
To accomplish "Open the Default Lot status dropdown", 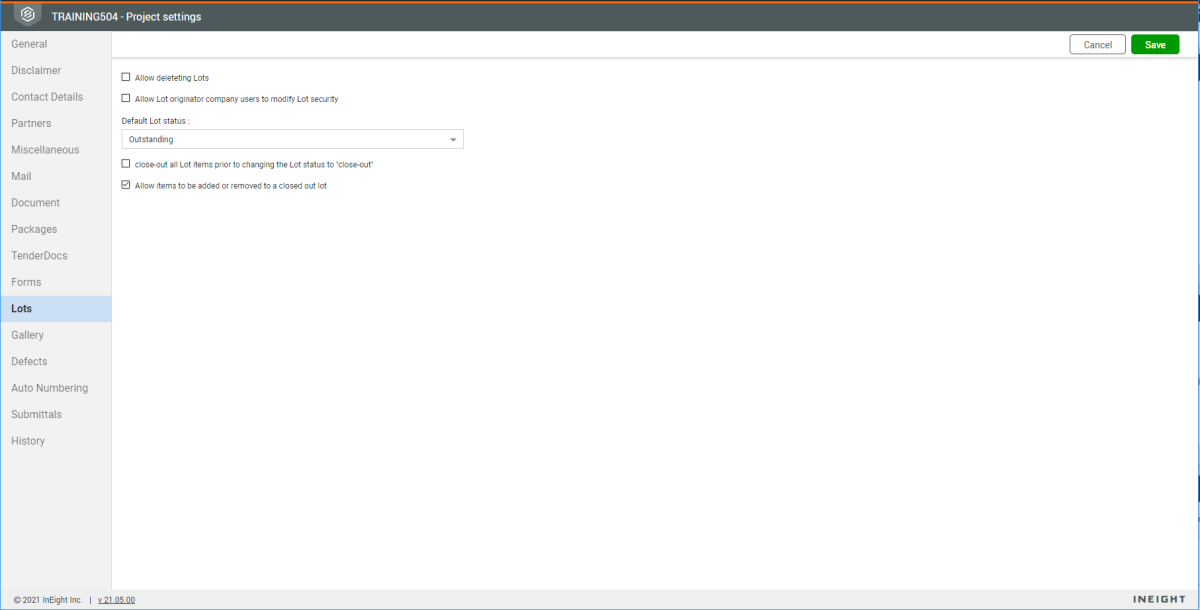I will tap(292, 140).
